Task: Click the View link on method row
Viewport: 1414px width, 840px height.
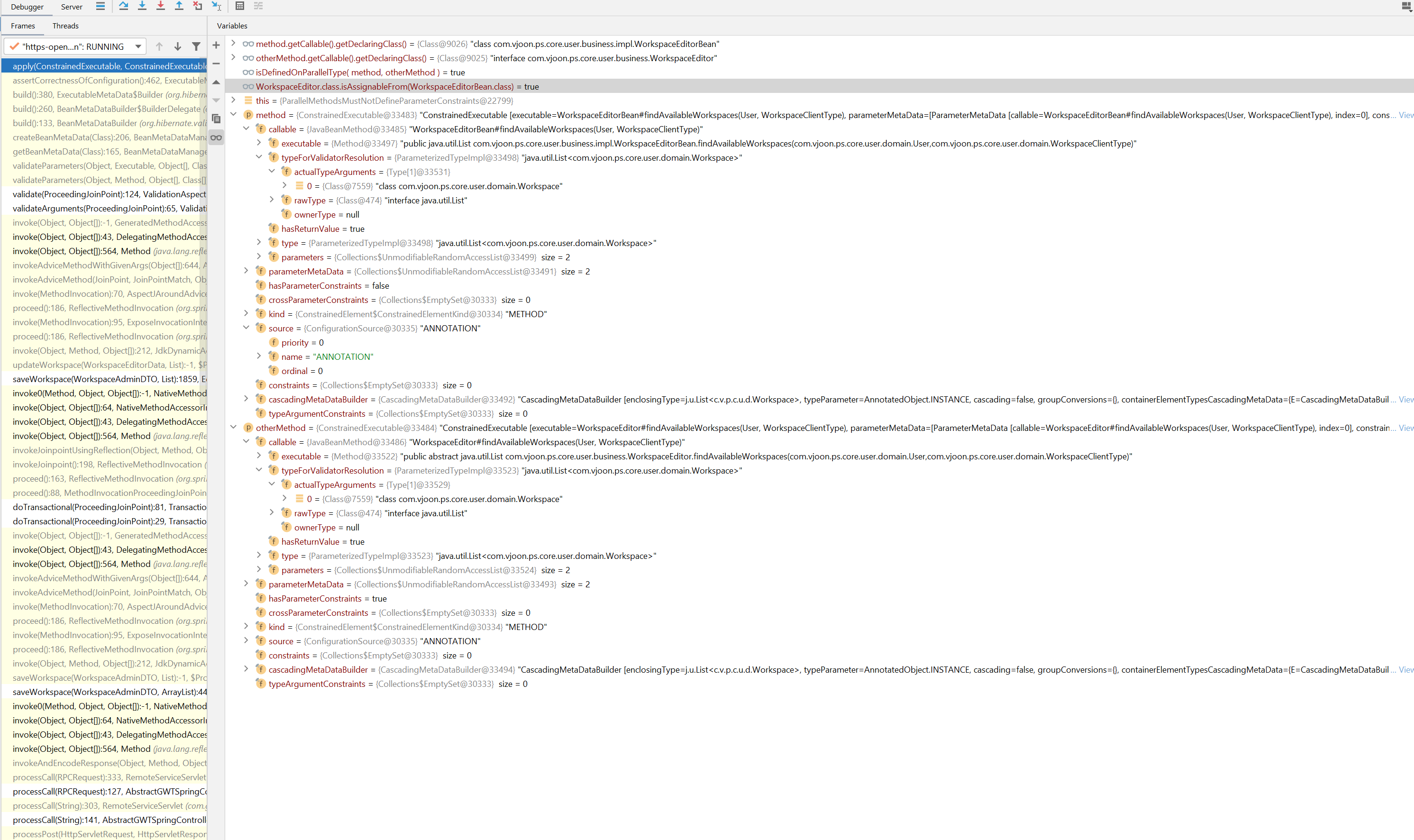Action: (x=1405, y=115)
